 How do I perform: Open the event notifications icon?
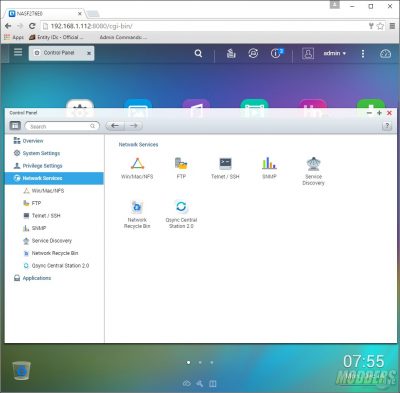tap(276, 53)
